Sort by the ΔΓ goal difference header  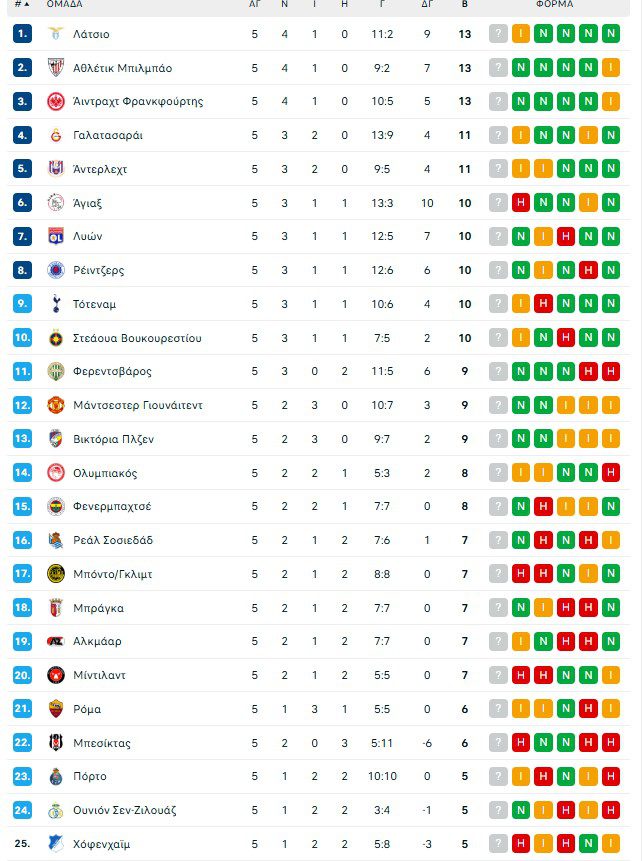(427, 4)
